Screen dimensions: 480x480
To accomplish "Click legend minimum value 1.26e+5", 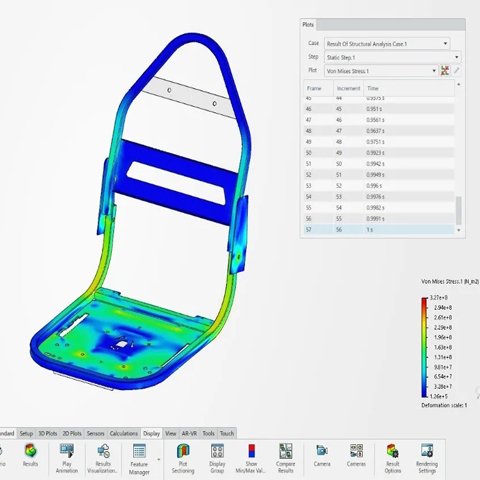I will (439, 396).
